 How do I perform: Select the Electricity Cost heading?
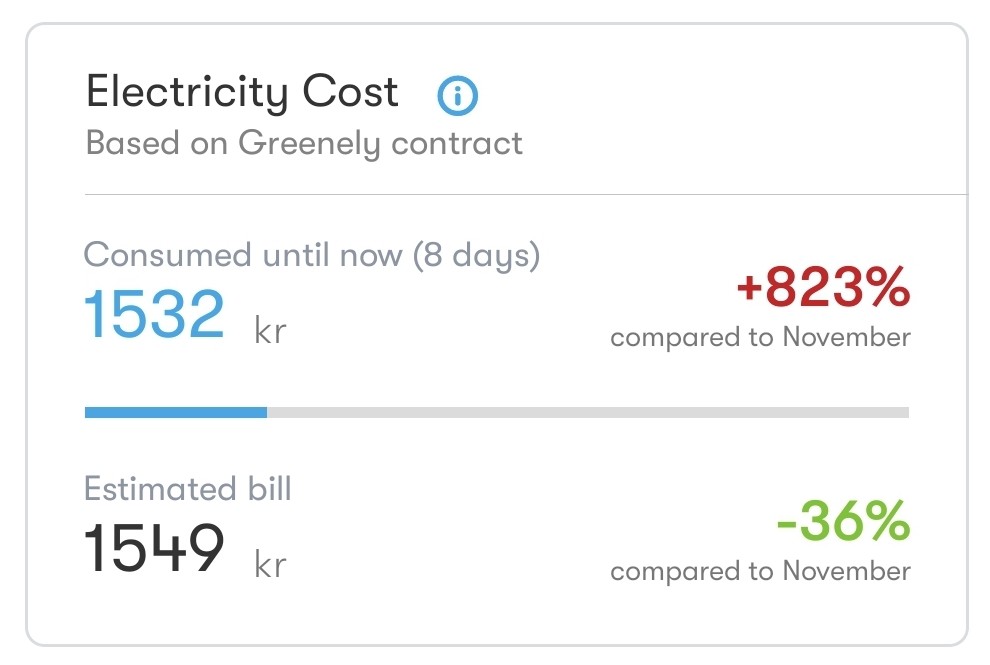[x=242, y=93]
